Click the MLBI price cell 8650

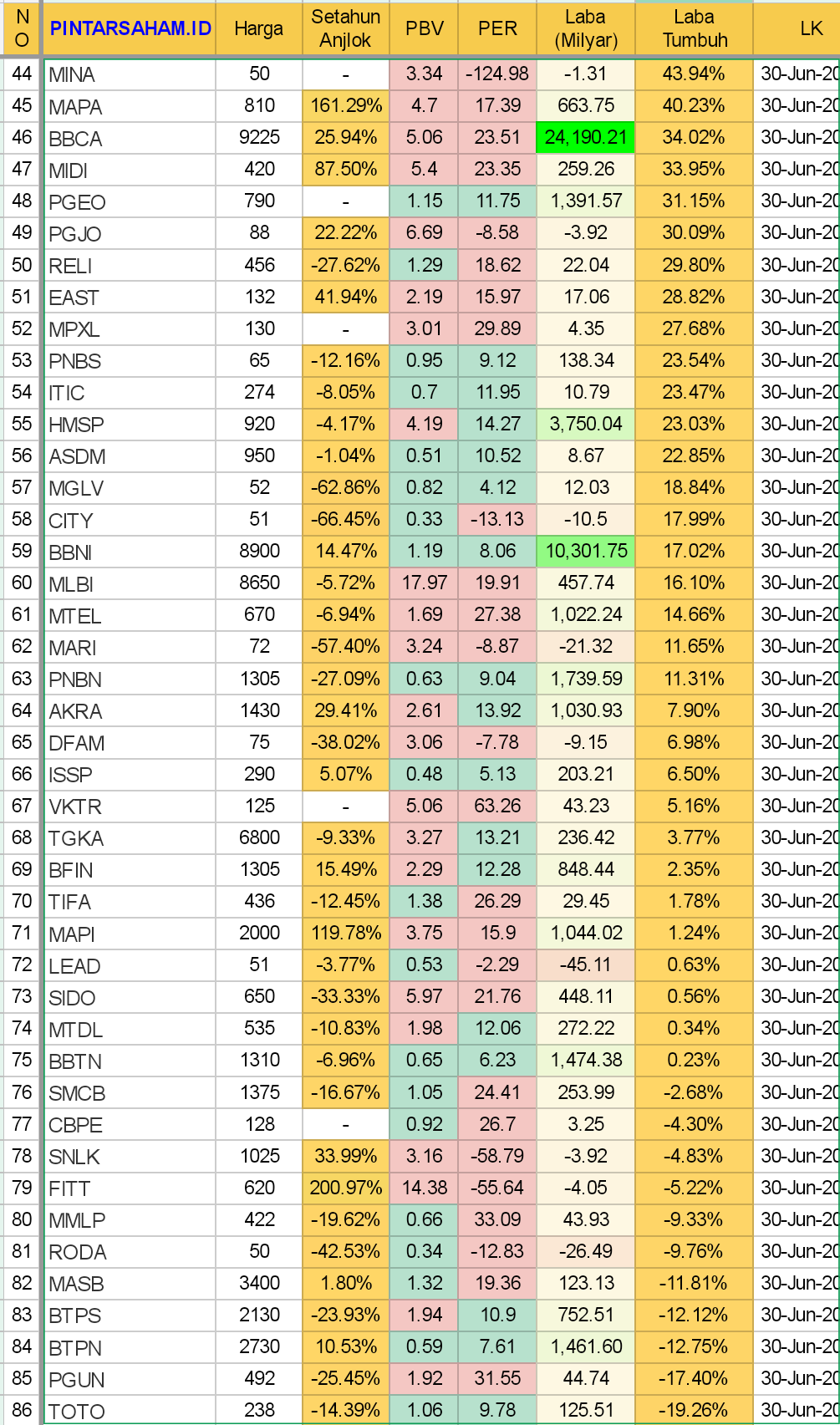tap(259, 583)
